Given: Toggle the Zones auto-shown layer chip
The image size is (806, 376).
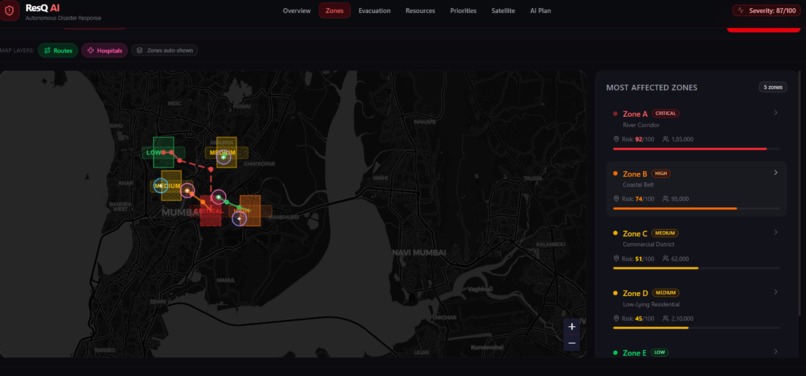Looking at the screenshot, I should (164, 50).
